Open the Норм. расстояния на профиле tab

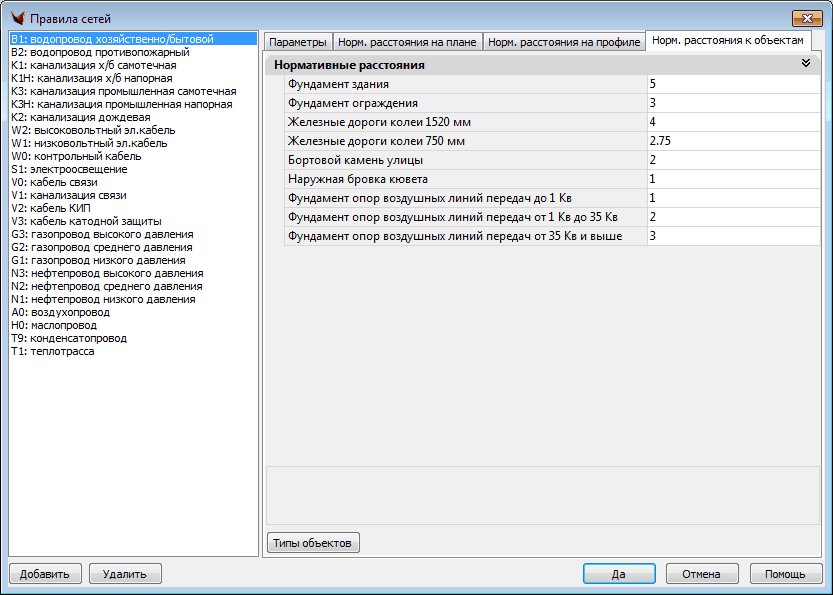(564, 42)
